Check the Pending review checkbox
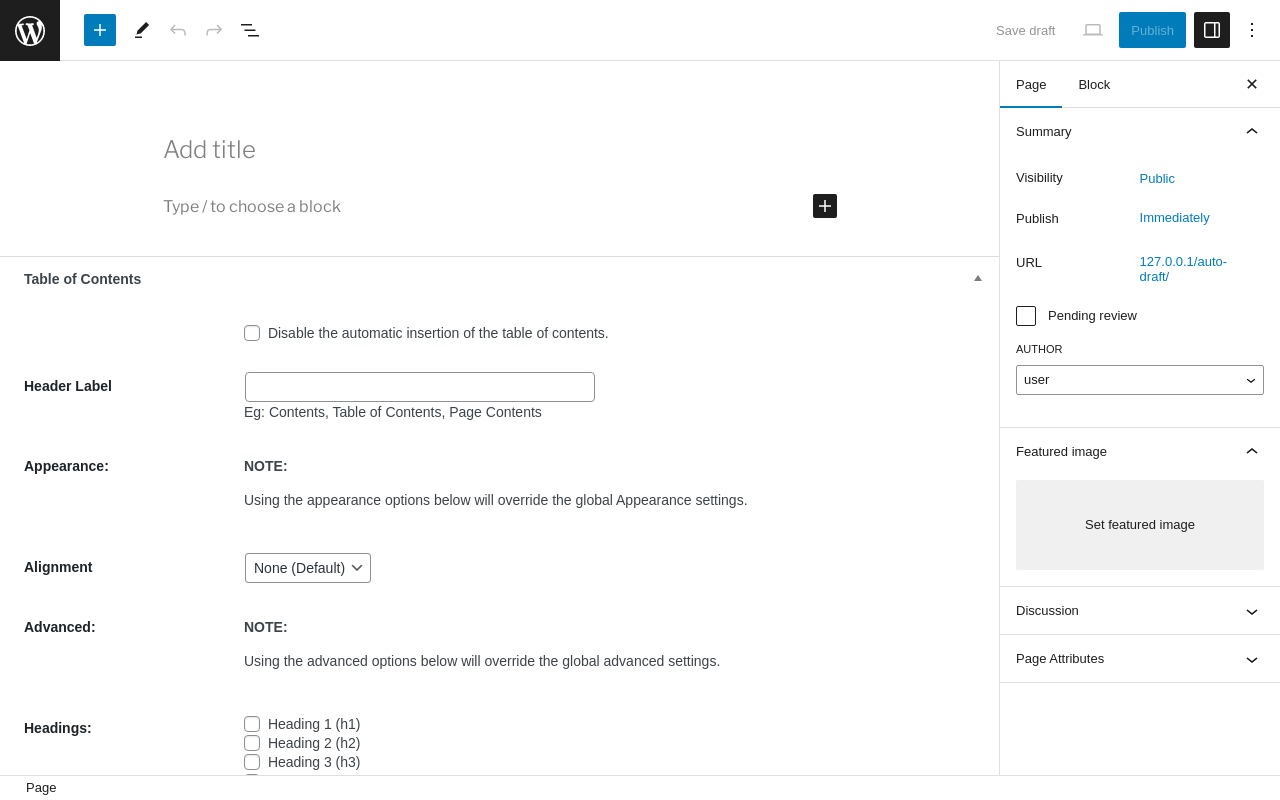Image resolution: width=1280 pixels, height=800 pixels. (x=1026, y=316)
